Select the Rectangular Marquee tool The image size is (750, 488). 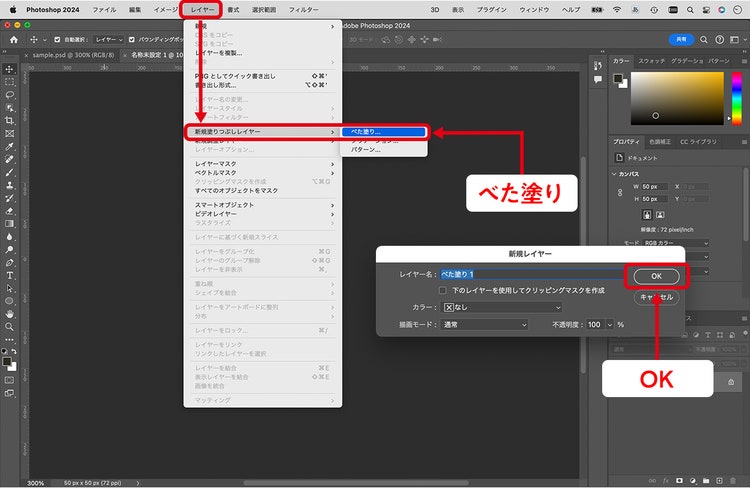pyautogui.click(x=9, y=82)
